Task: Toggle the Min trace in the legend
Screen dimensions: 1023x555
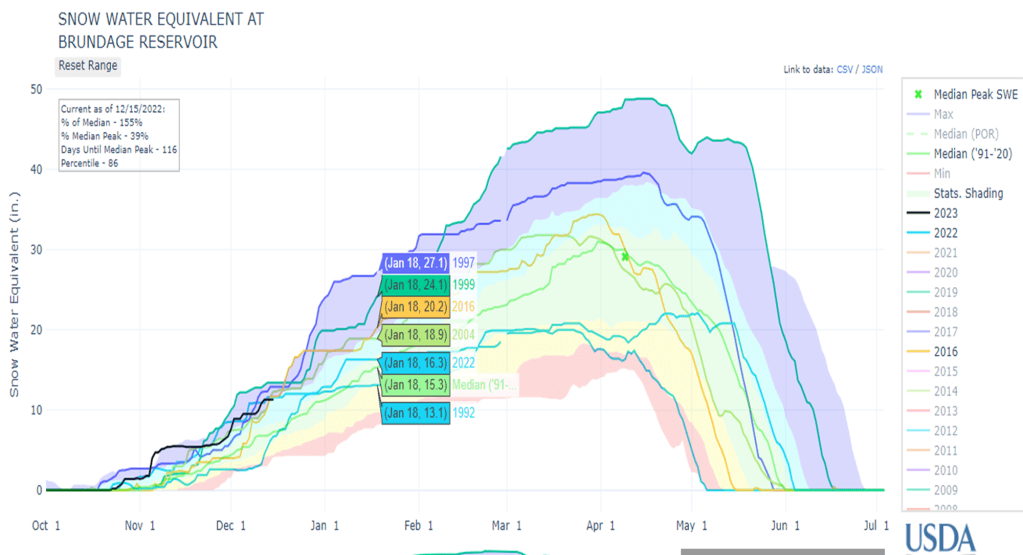Action: point(942,173)
